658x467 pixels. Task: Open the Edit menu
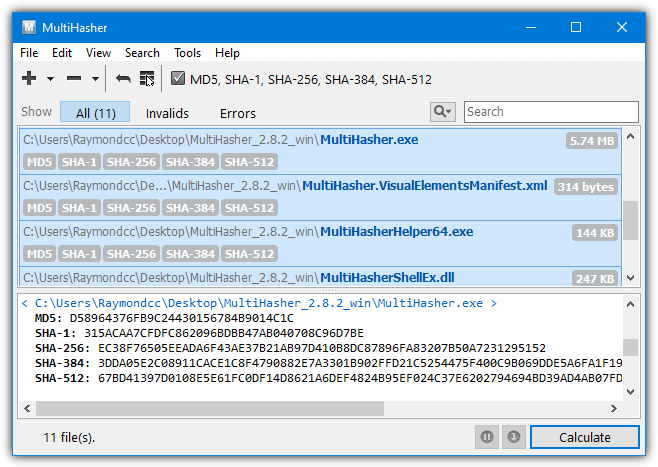tap(62, 53)
